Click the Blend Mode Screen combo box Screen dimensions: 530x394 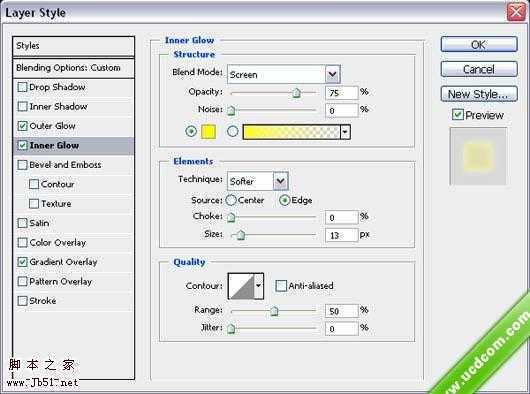pos(284,74)
